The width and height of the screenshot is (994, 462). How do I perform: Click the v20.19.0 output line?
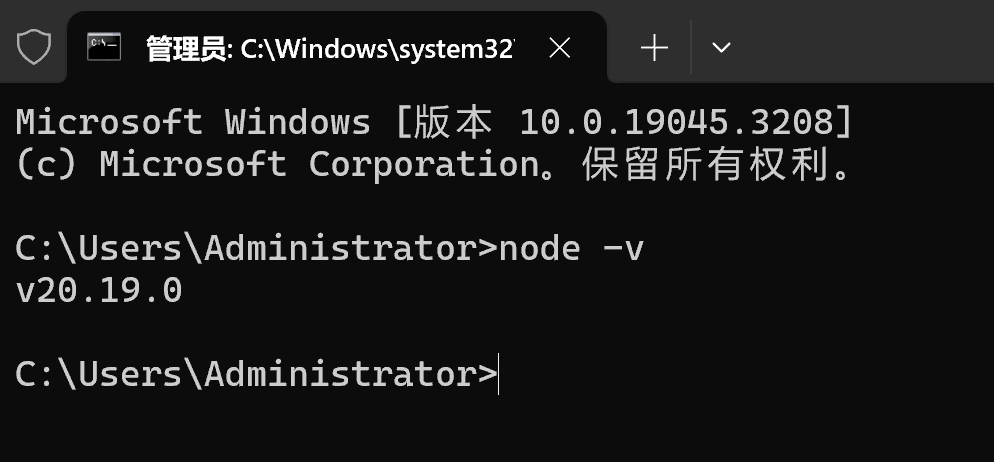tap(99, 291)
